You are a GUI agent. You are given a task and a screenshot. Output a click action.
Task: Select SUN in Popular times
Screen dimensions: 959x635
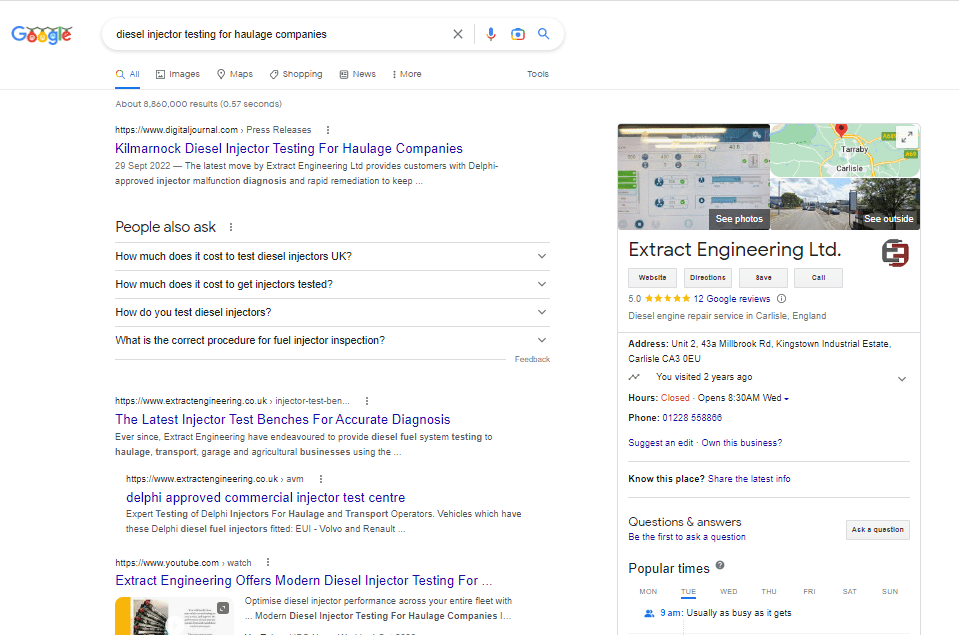(890, 592)
